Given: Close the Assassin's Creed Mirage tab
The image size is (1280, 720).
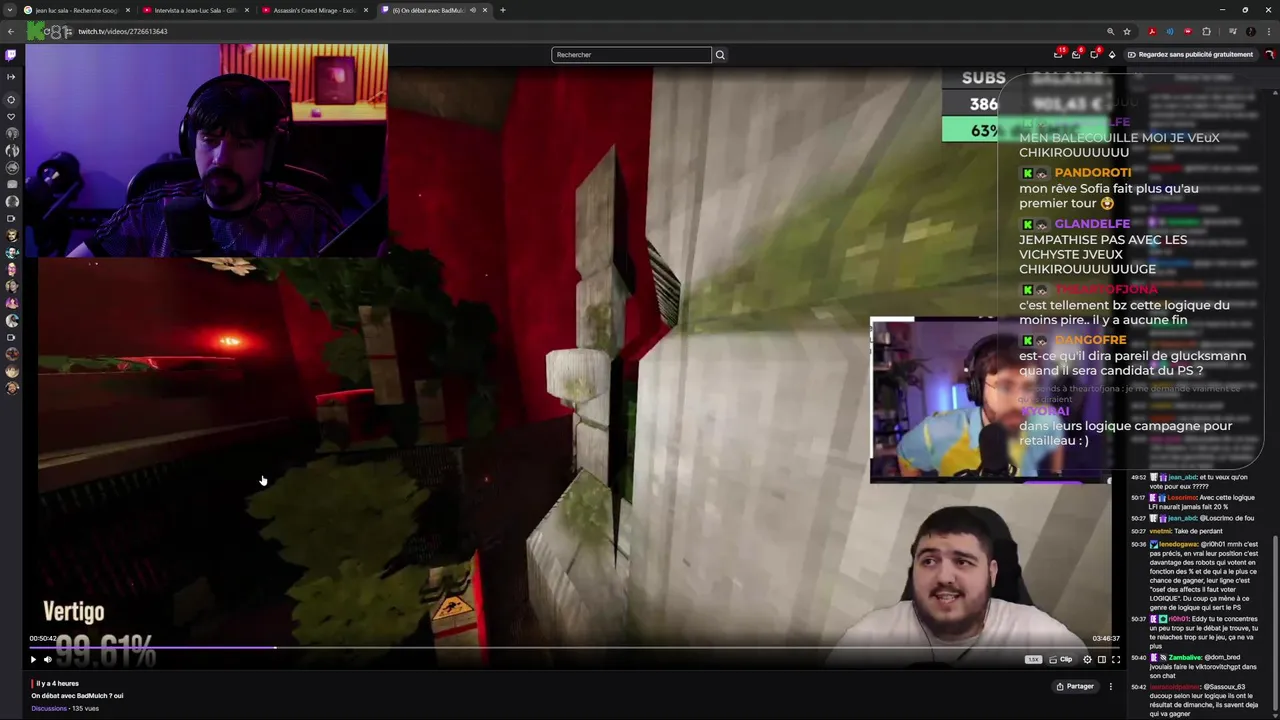Looking at the screenshot, I should 365,10.
